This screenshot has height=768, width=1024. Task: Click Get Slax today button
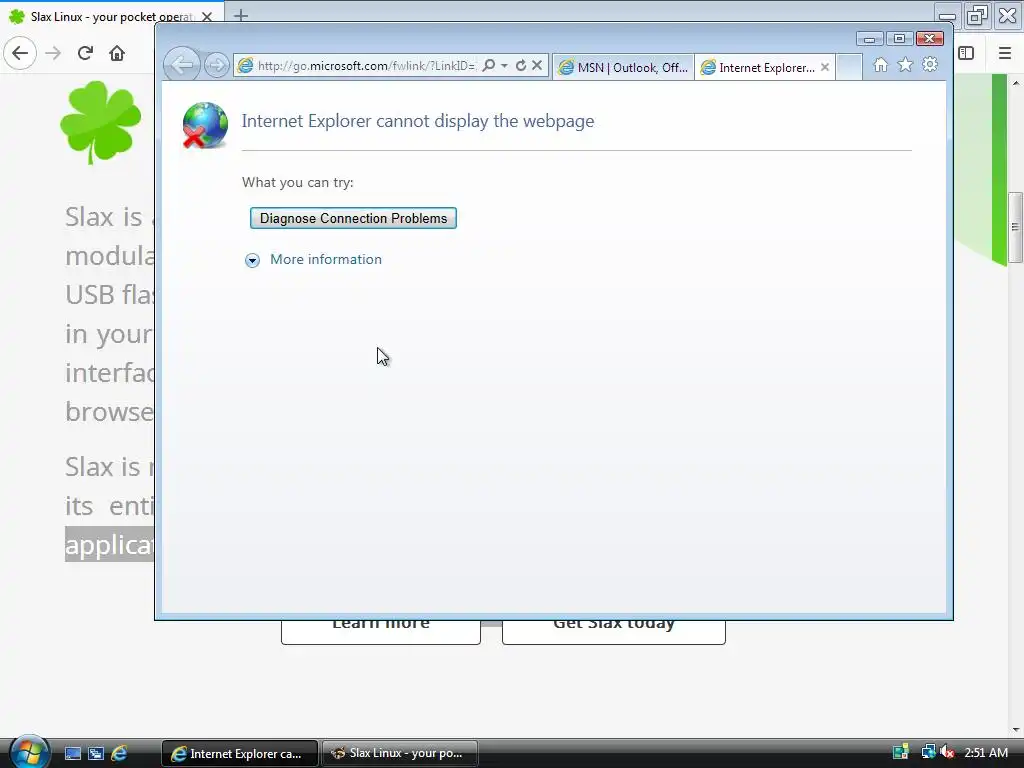click(x=614, y=631)
